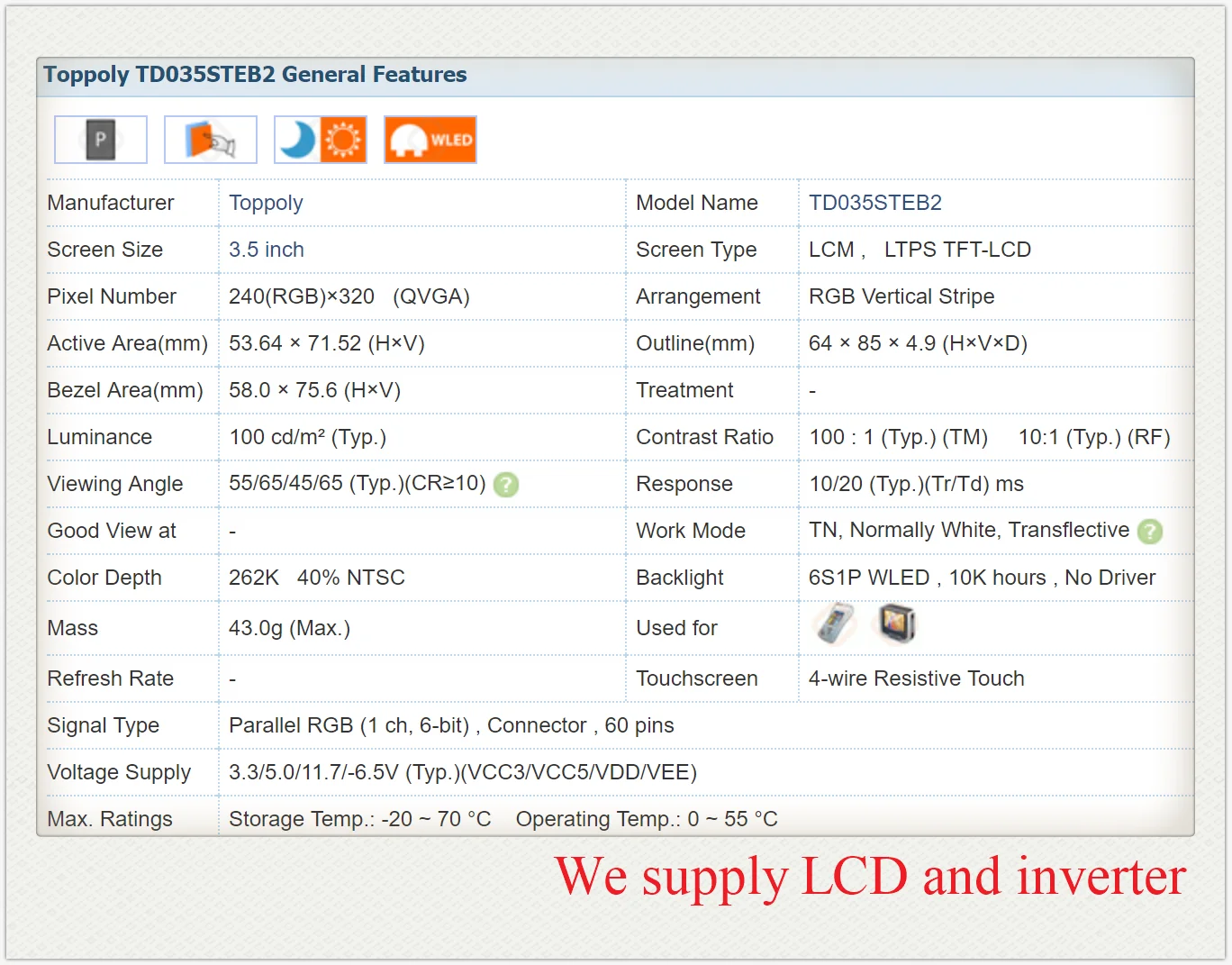
Task: Select the TN, Normally White, Transflective text
Action: [969, 530]
